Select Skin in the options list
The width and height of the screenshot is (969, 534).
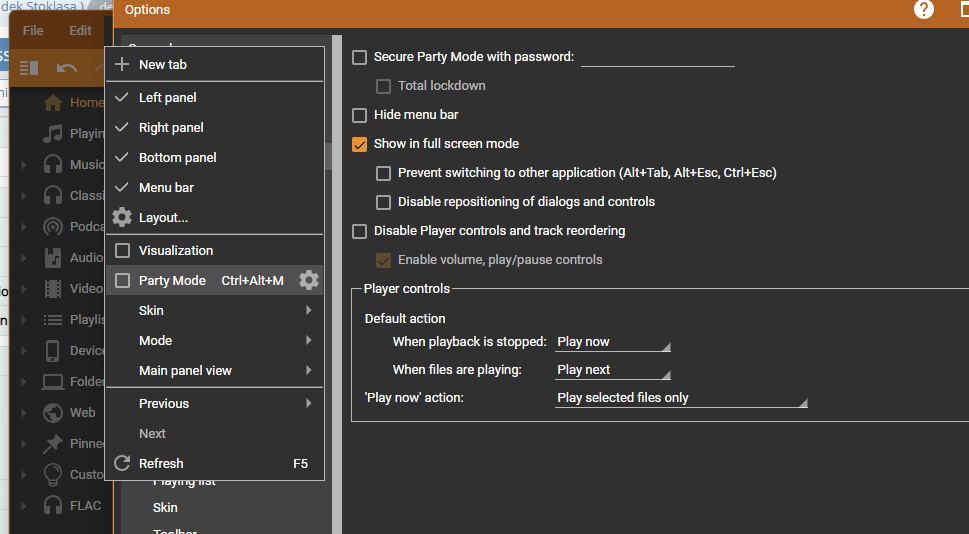click(165, 508)
